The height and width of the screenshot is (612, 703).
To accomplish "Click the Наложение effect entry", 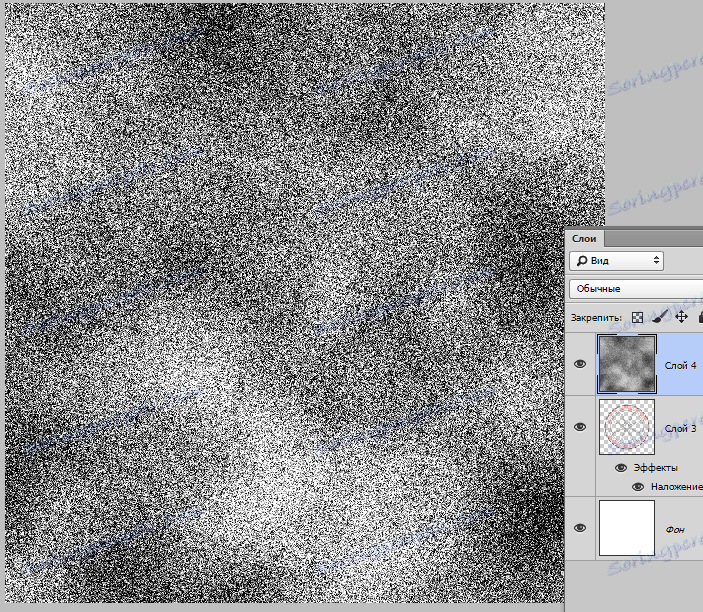I will 677,486.
